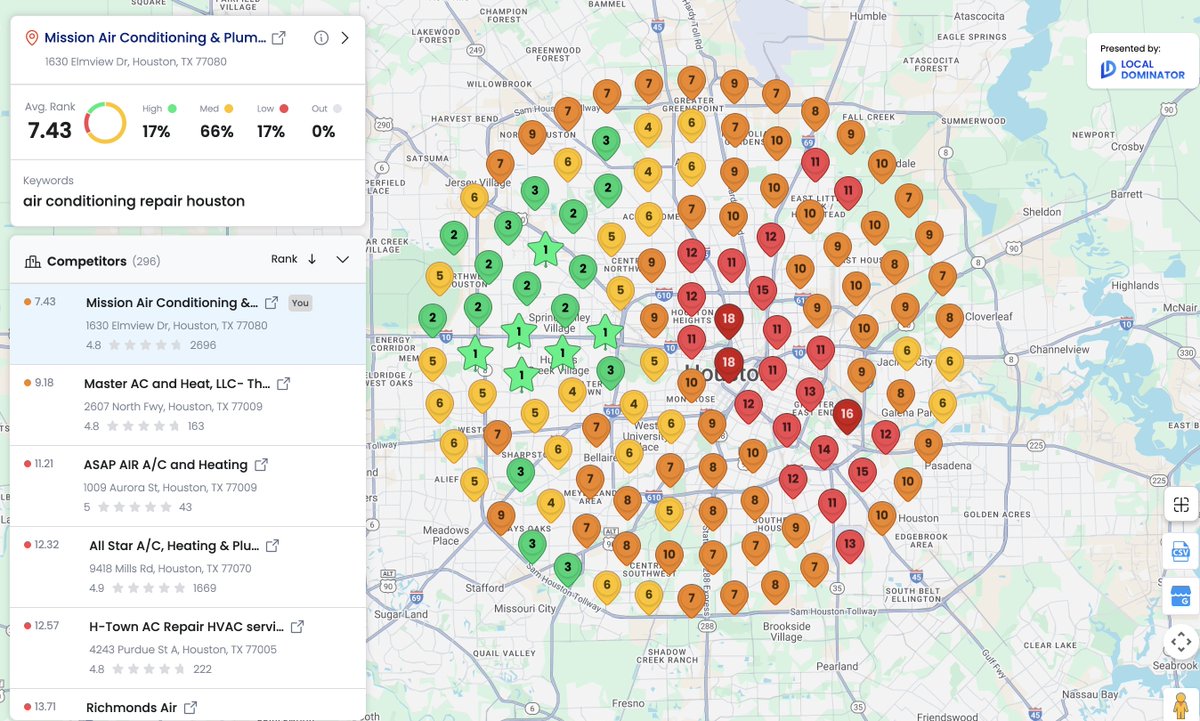Click the red location pin icon in header
1200x721 pixels.
tap(31, 38)
